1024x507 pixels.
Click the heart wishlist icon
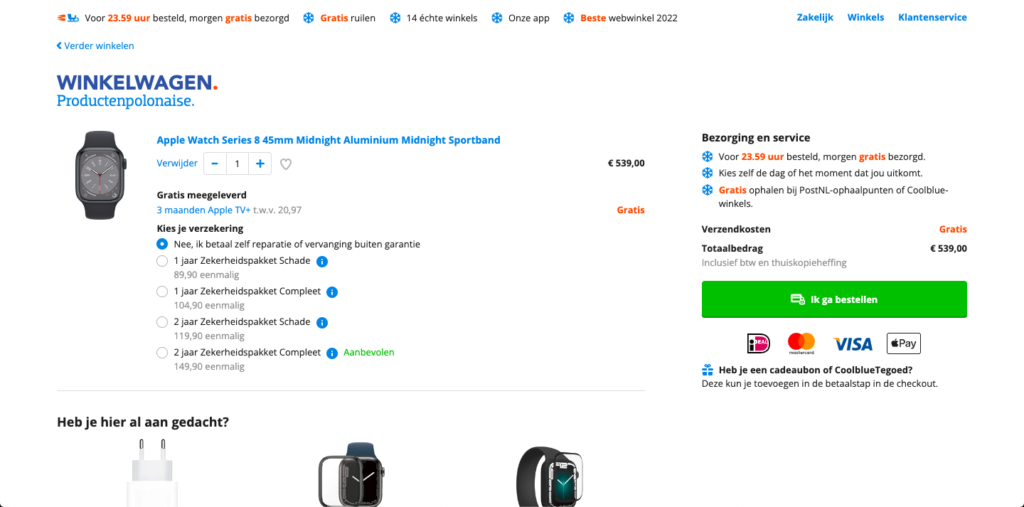click(x=286, y=164)
